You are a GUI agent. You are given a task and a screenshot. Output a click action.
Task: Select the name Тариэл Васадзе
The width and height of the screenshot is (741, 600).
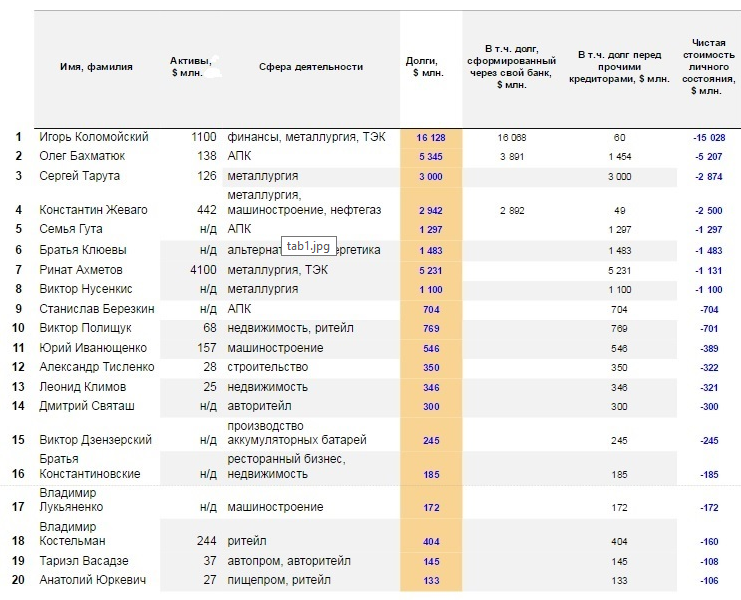(84, 561)
